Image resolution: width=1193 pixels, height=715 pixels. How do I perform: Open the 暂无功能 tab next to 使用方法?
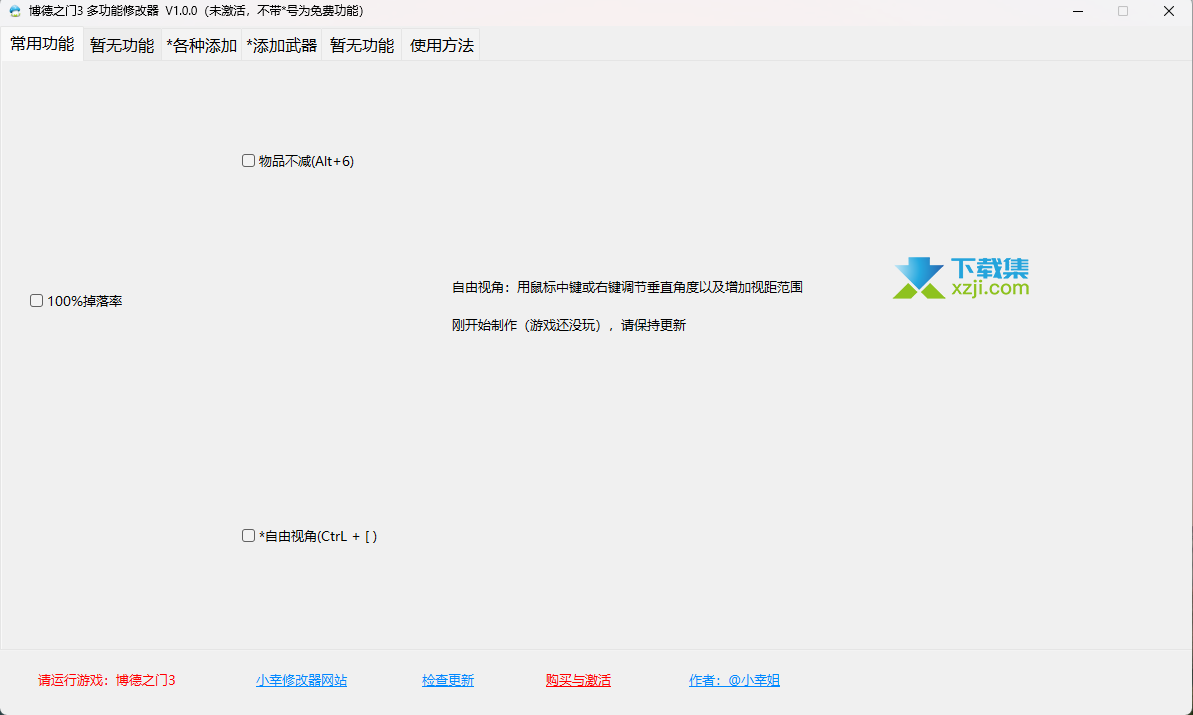click(362, 46)
